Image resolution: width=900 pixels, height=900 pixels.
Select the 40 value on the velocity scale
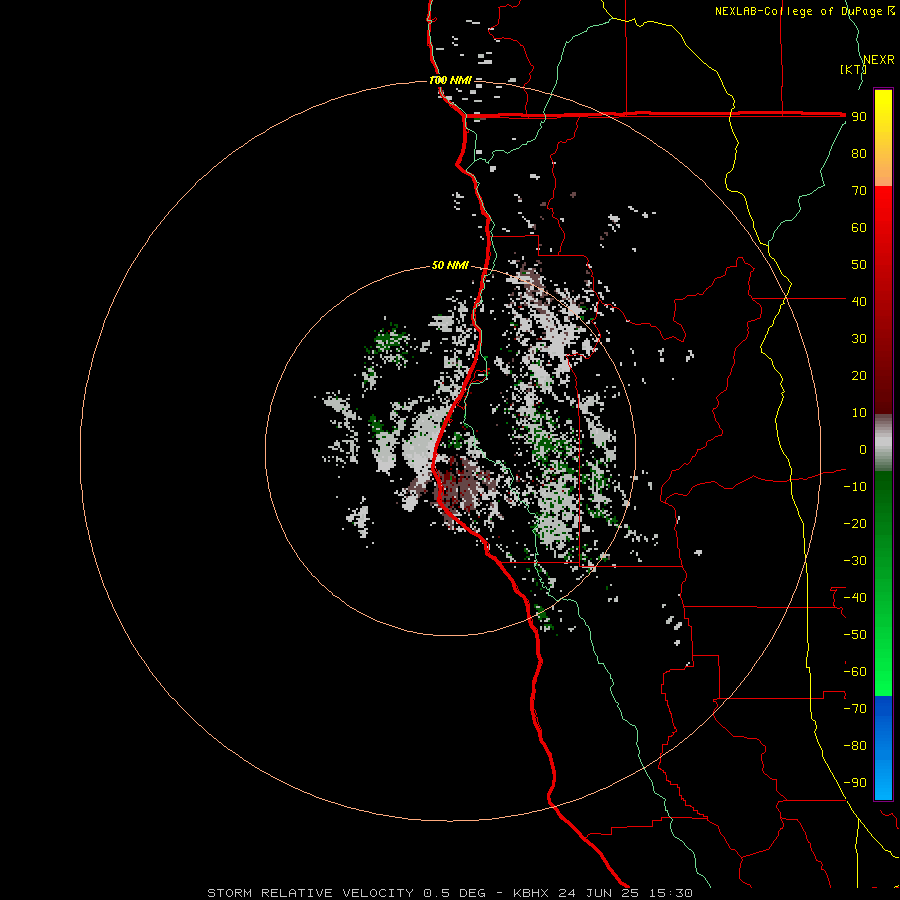click(x=859, y=301)
